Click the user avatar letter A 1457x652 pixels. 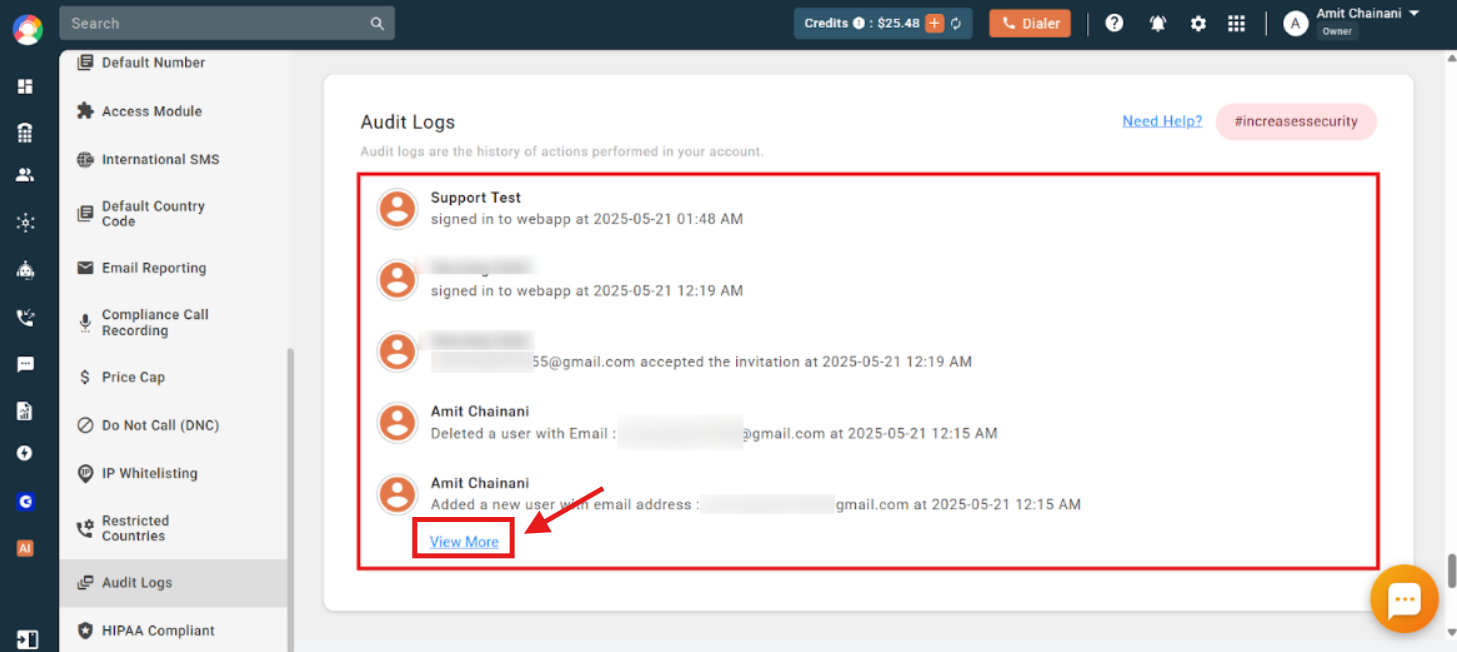(x=1295, y=23)
